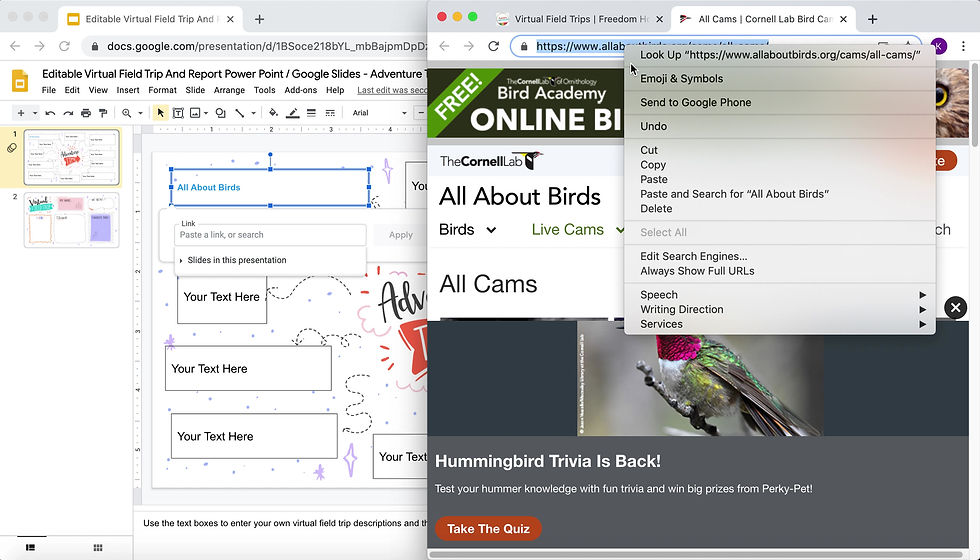Click the Chrome profile avatar K

tap(939, 46)
